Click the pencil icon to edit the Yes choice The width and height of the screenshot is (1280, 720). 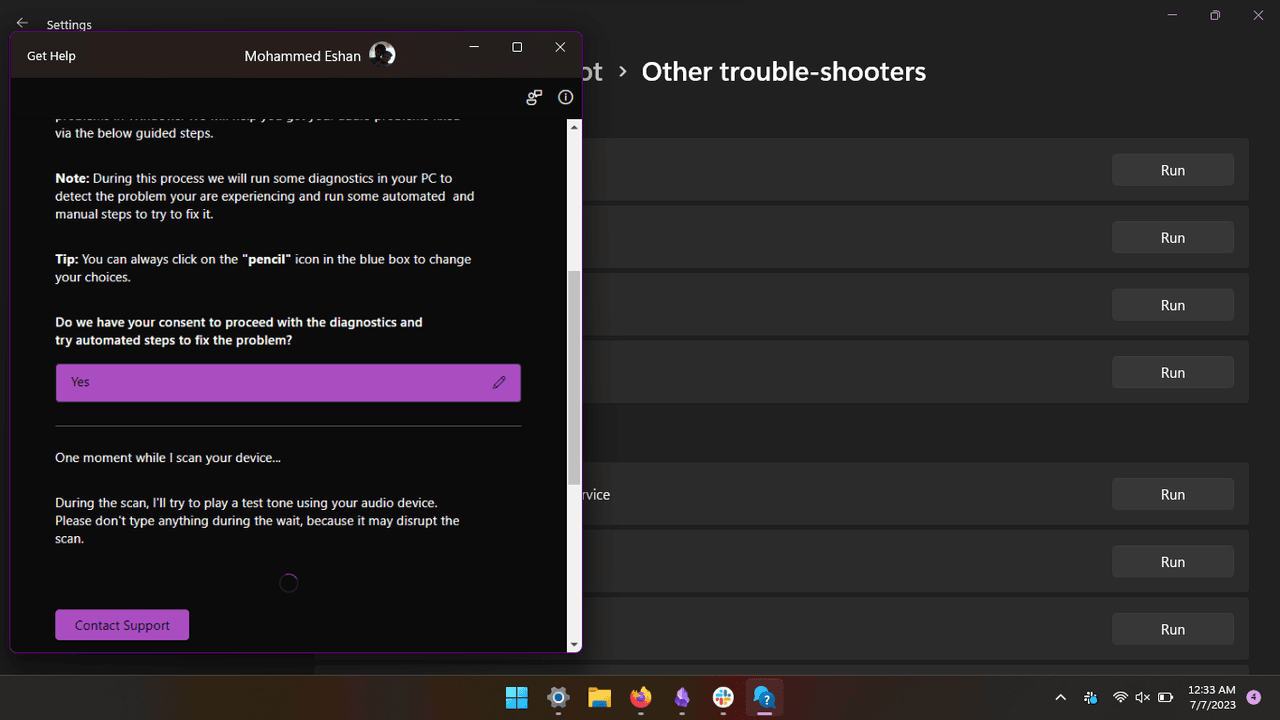[x=499, y=382]
